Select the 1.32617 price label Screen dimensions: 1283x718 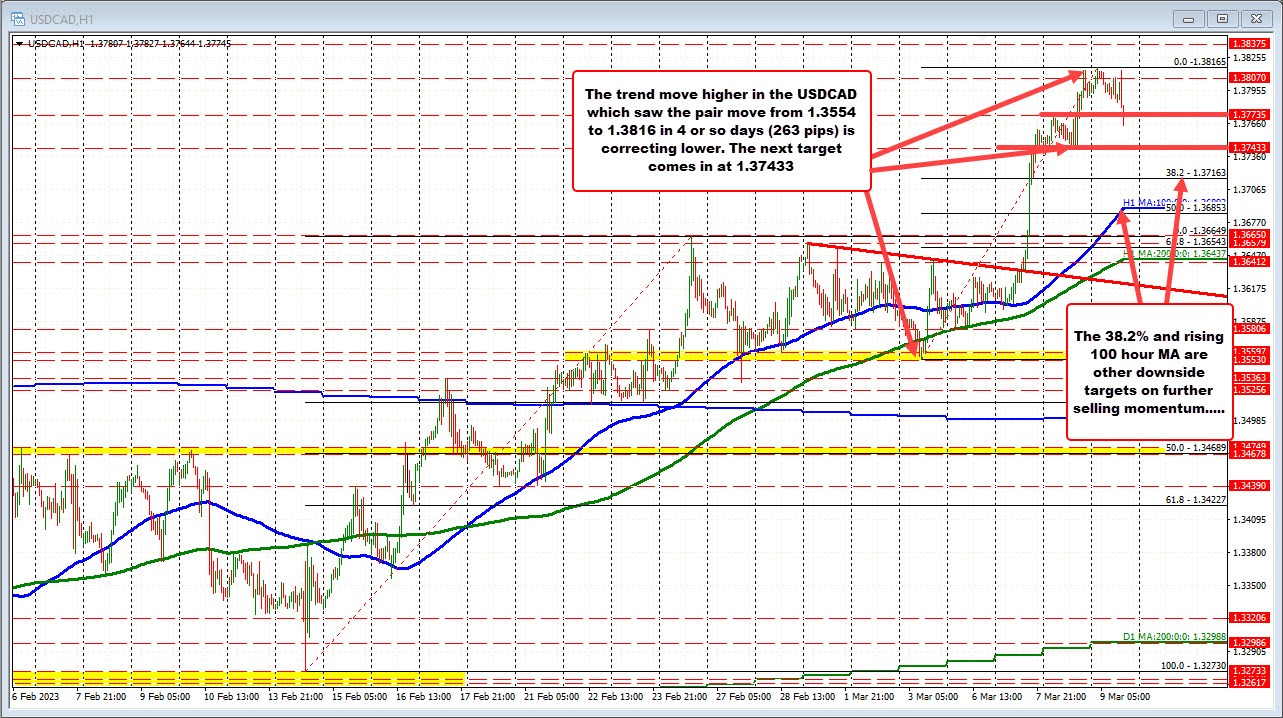pyautogui.click(x=1250, y=681)
